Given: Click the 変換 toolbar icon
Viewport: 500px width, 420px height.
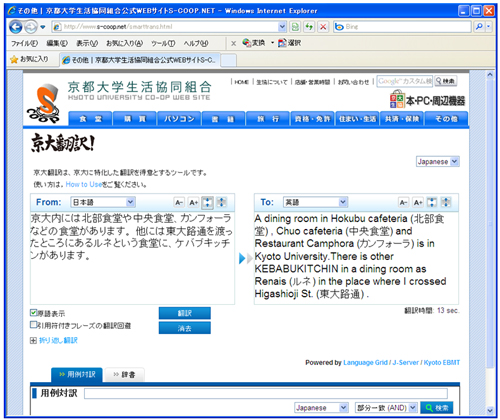Looking at the screenshot, I should point(254,43).
